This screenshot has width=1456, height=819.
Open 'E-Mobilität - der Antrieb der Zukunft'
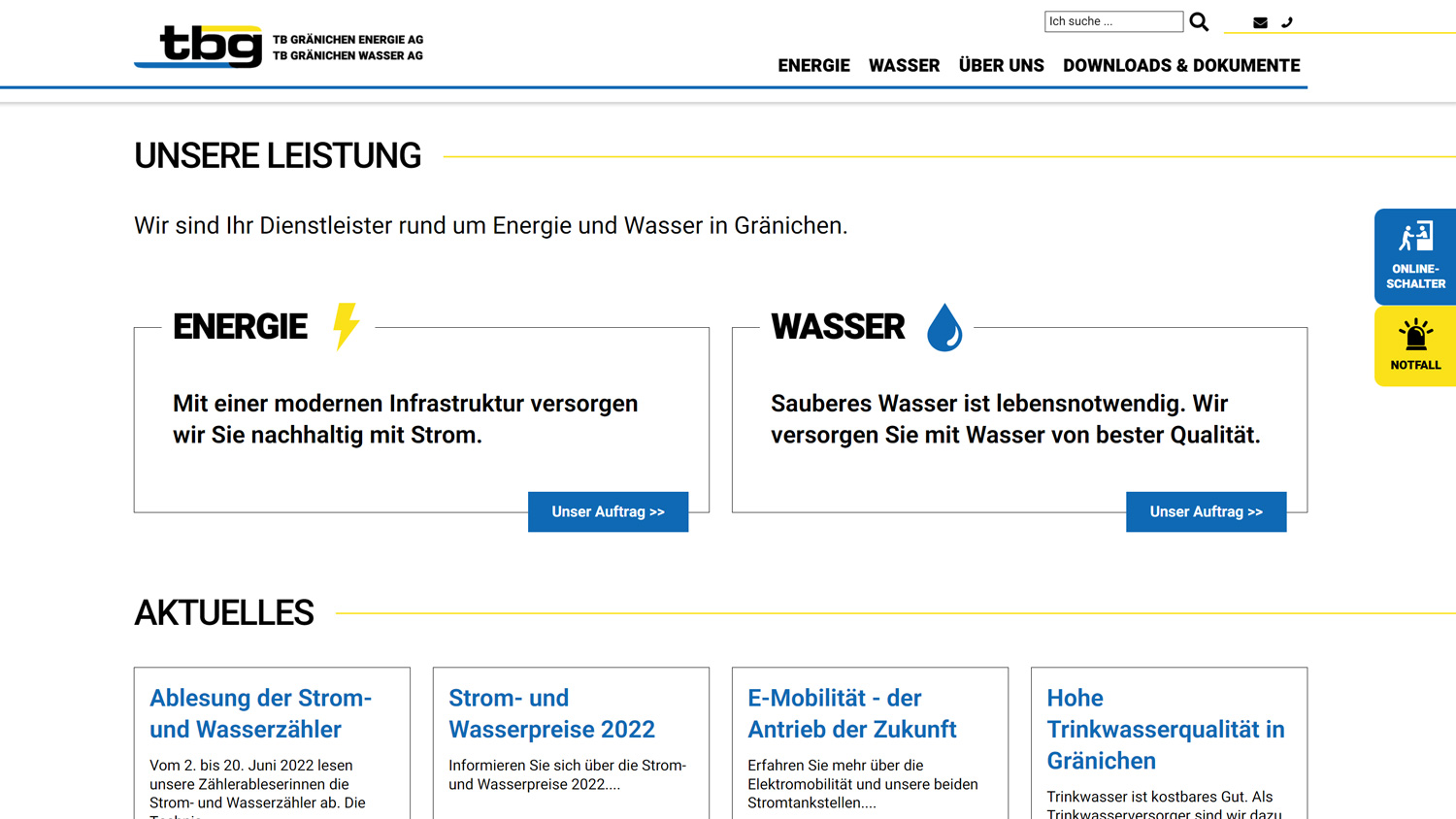click(x=851, y=713)
